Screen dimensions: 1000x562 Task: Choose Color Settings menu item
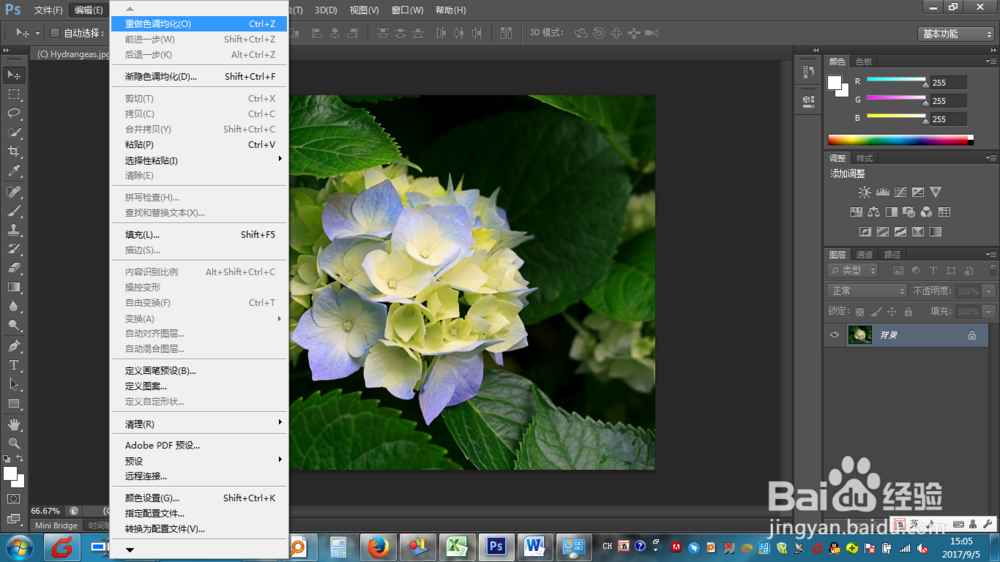click(x=200, y=498)
